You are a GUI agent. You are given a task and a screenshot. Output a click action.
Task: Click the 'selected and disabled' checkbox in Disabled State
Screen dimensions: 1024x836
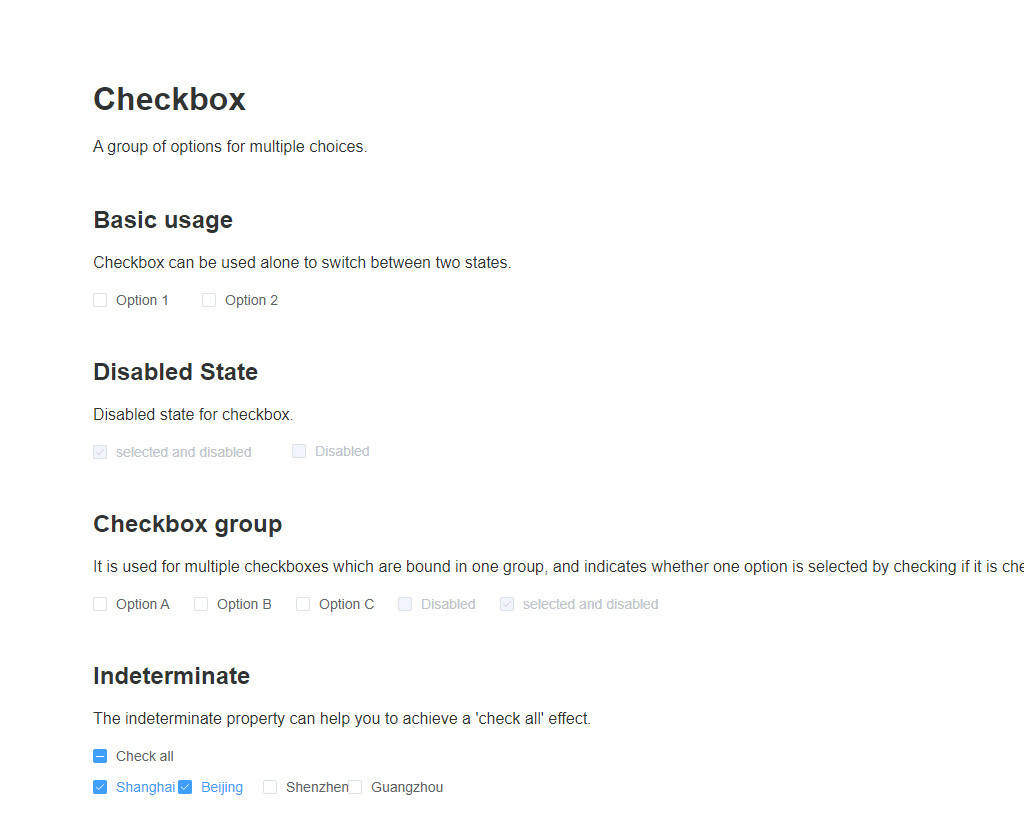(x=100, y=452)
